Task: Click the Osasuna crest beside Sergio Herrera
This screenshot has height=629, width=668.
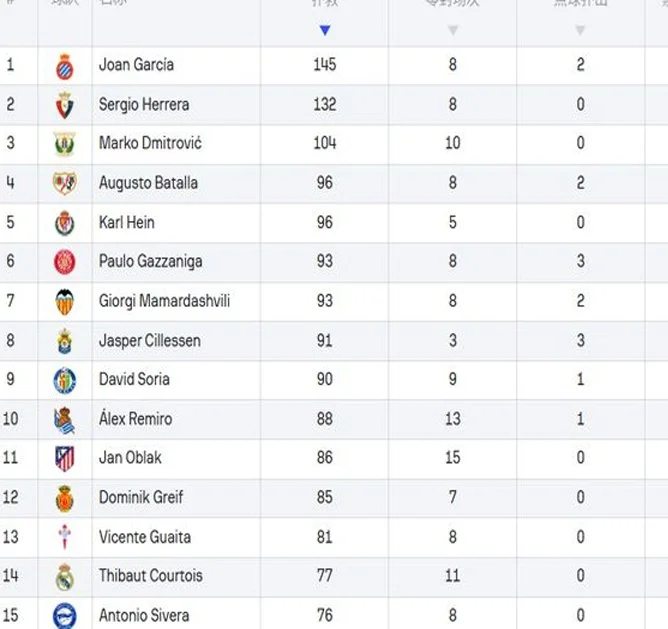Action: [x=65, y=105]
